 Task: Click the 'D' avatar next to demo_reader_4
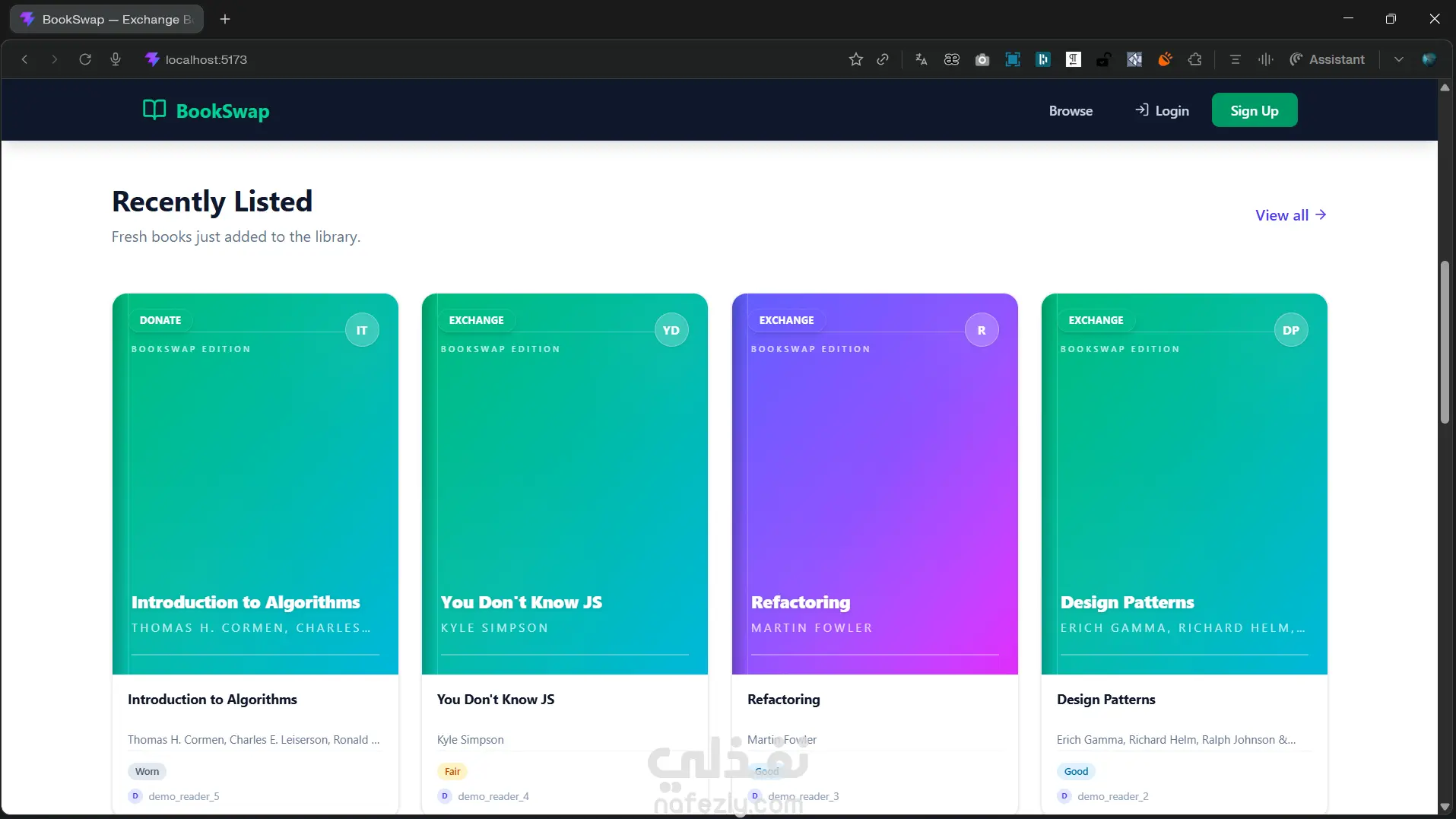coord(445,796)
